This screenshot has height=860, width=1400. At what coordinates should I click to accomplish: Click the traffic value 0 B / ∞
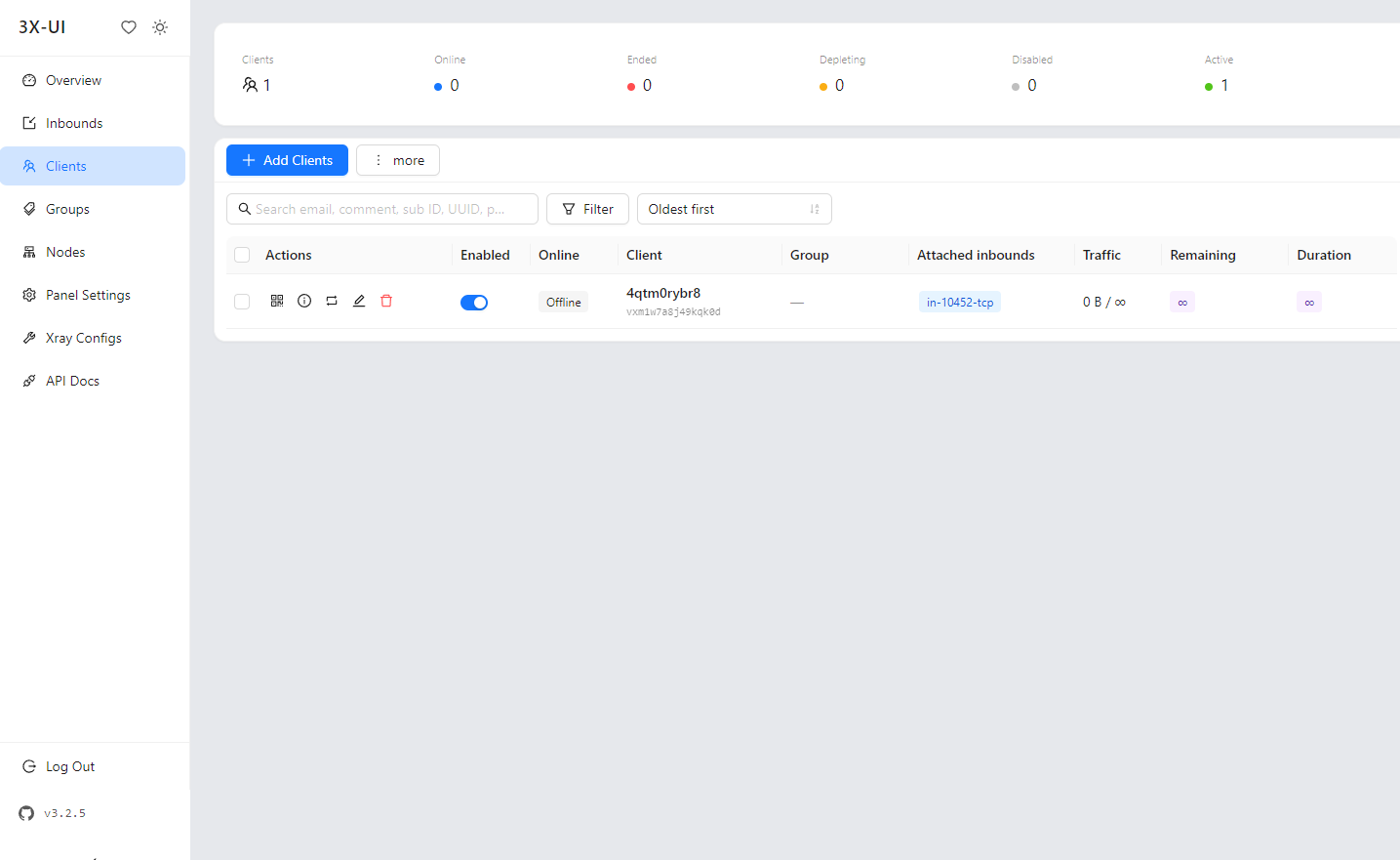(1104, 303)
